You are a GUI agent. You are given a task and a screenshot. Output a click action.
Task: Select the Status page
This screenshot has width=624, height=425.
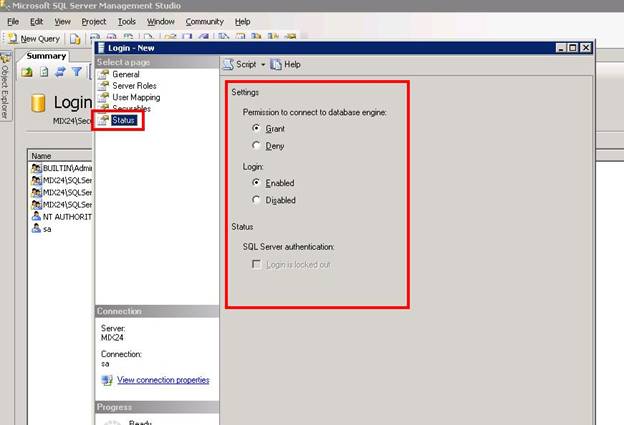click(x=124, y=120)
